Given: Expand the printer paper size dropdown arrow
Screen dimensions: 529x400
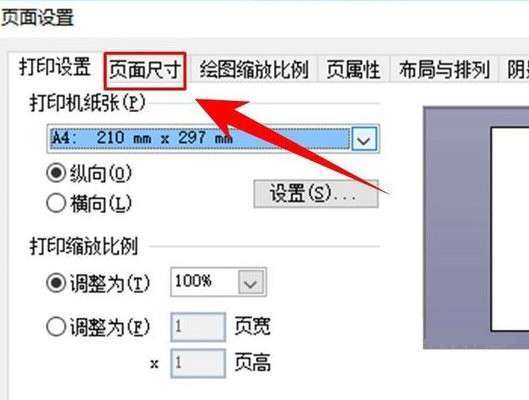Looking at the screenshot, I should [364, 139].
